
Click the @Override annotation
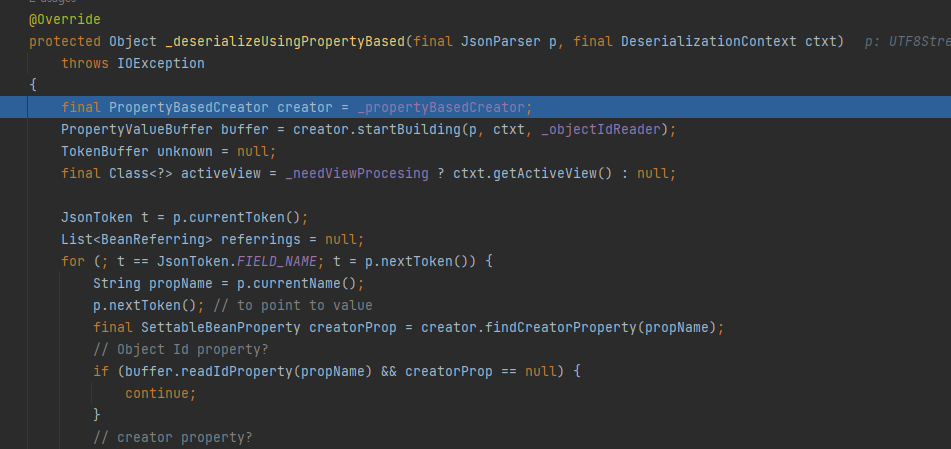(x=64, y=19)
